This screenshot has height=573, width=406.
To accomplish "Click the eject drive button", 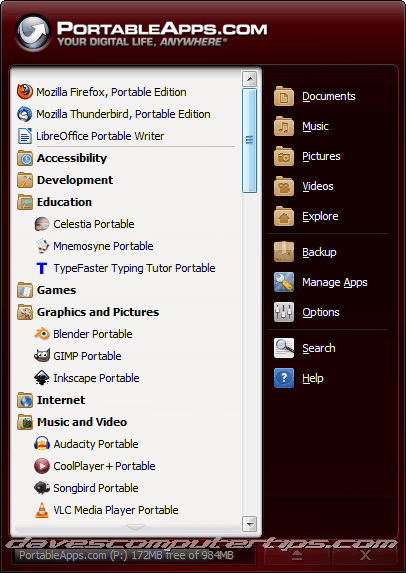I will point(297,556).
